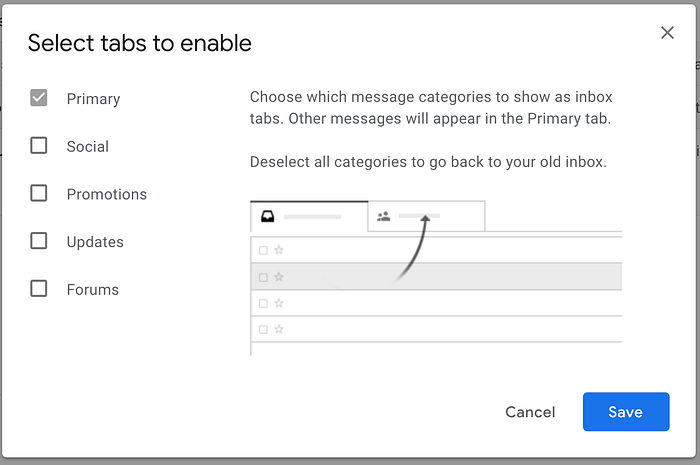Click the star in fourth preview row
700x465 pixels.
pos(279,329)
